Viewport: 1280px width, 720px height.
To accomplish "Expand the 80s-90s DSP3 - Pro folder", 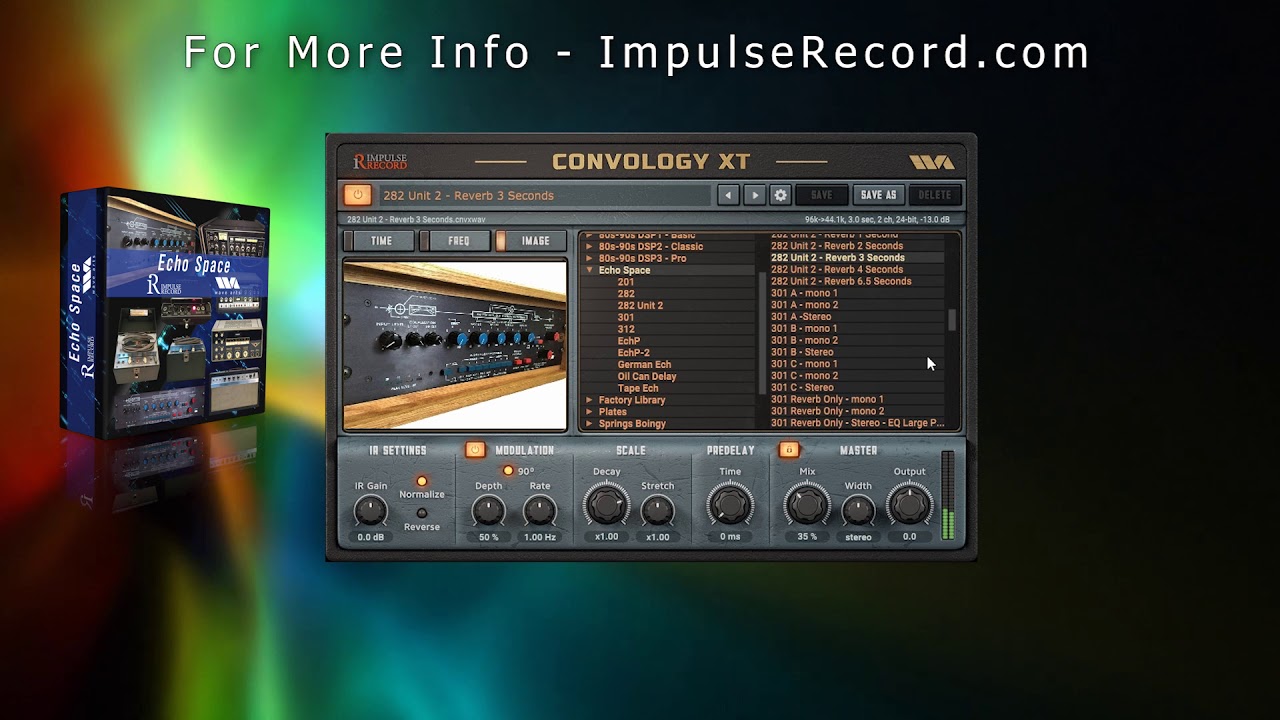I will tap(590, 258).
